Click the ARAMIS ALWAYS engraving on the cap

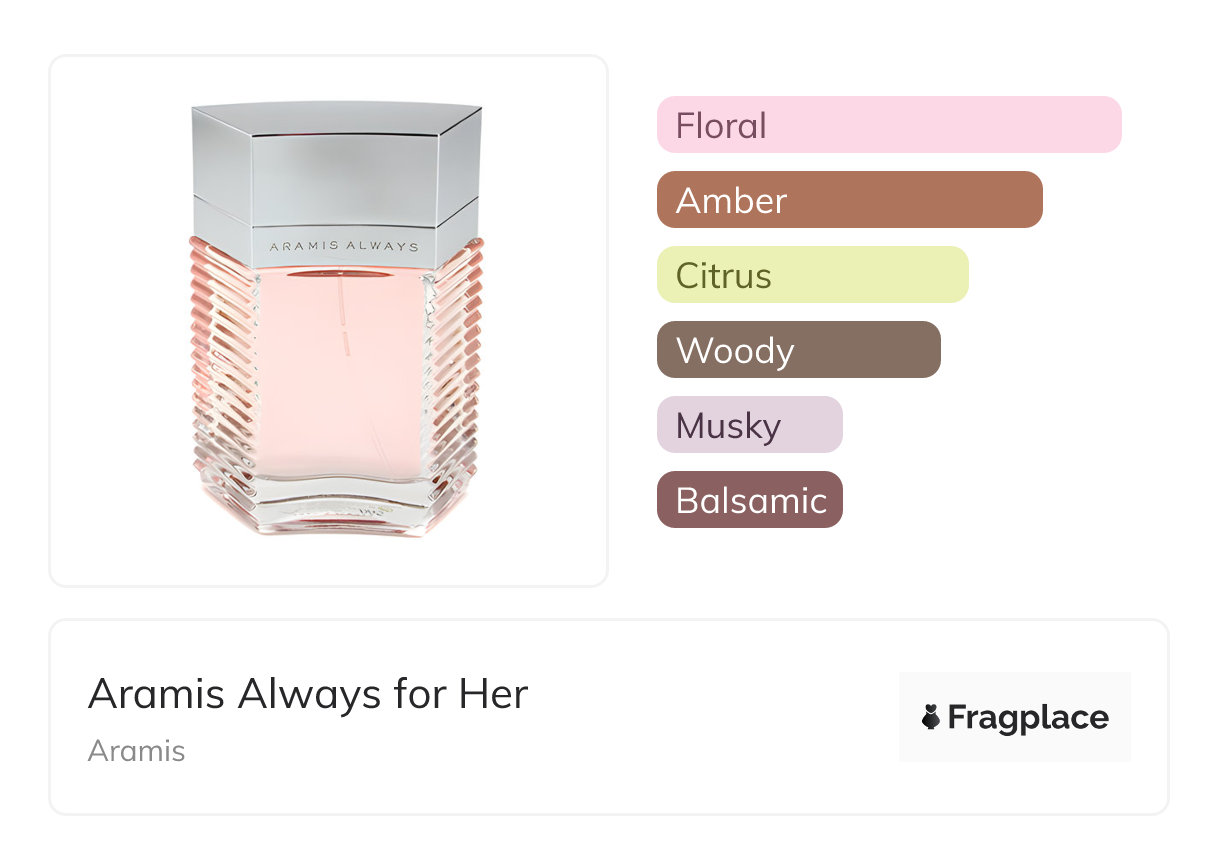[343, 245]
